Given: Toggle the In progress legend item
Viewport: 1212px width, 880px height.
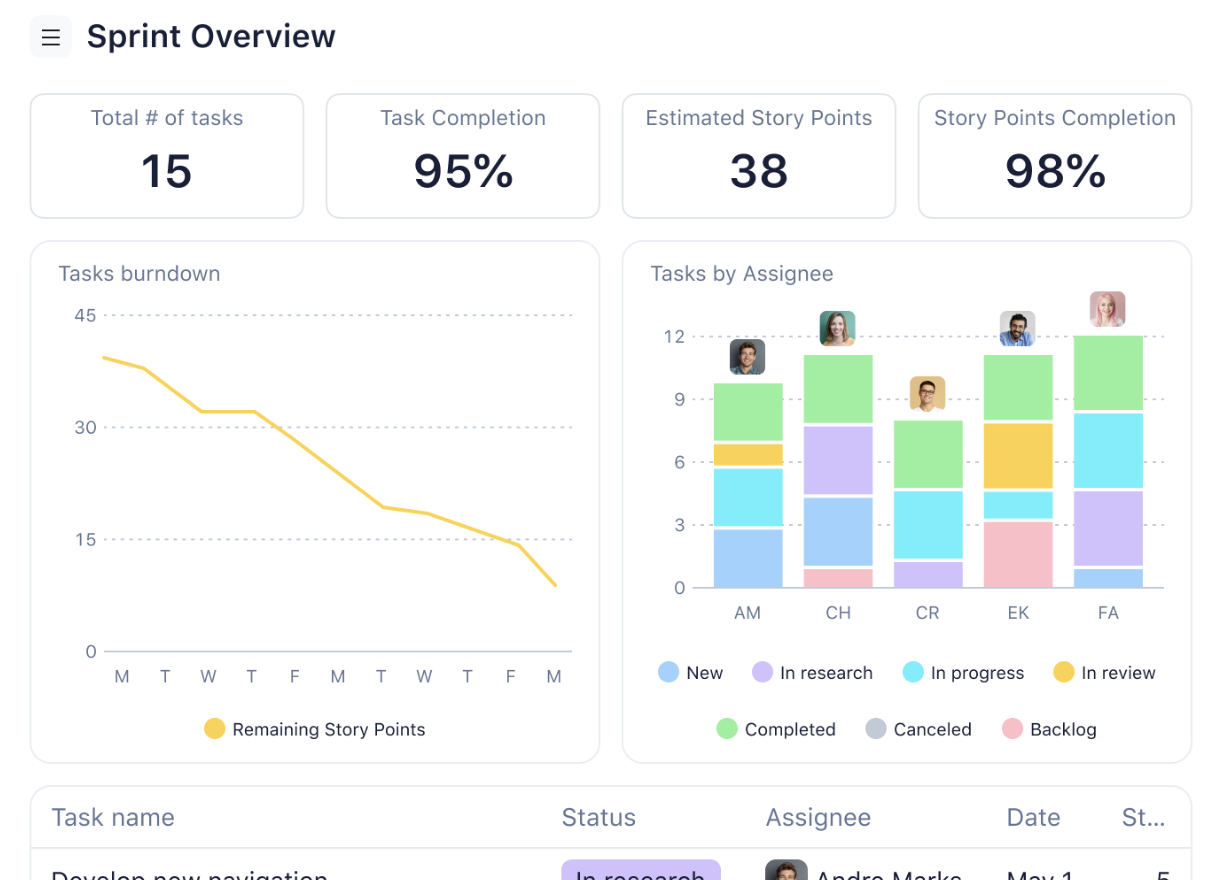Looking at the screenshot, I should click(963, 673).
